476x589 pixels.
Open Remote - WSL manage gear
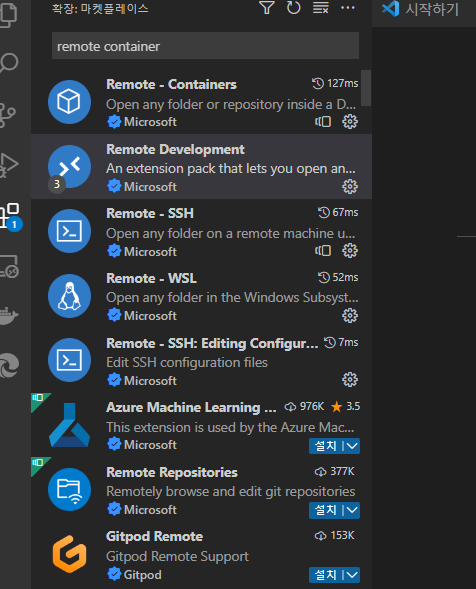pyautogui.click(x=350, y=316)
